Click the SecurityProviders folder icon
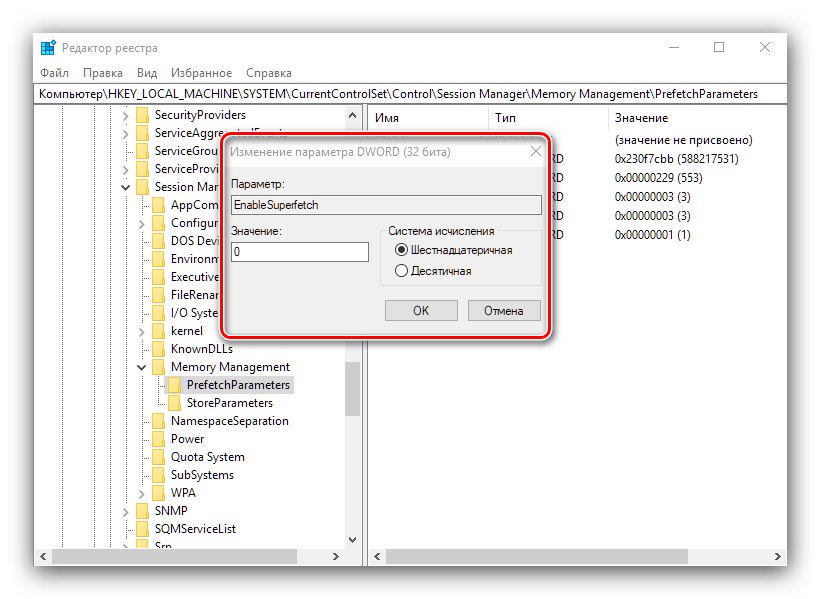Image resolution: width=820 pixels, height=599 pixels. (142, 115)
